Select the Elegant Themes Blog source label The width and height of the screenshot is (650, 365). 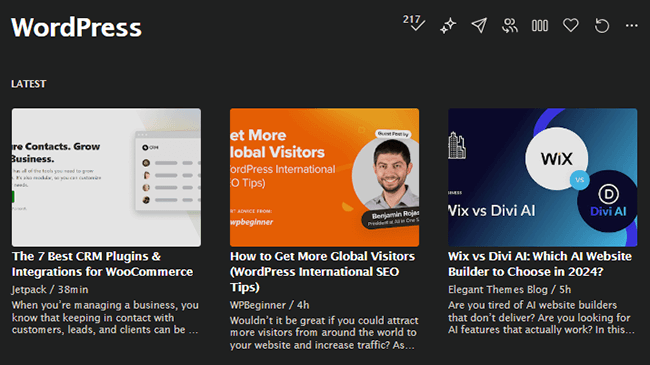point(498,290)
